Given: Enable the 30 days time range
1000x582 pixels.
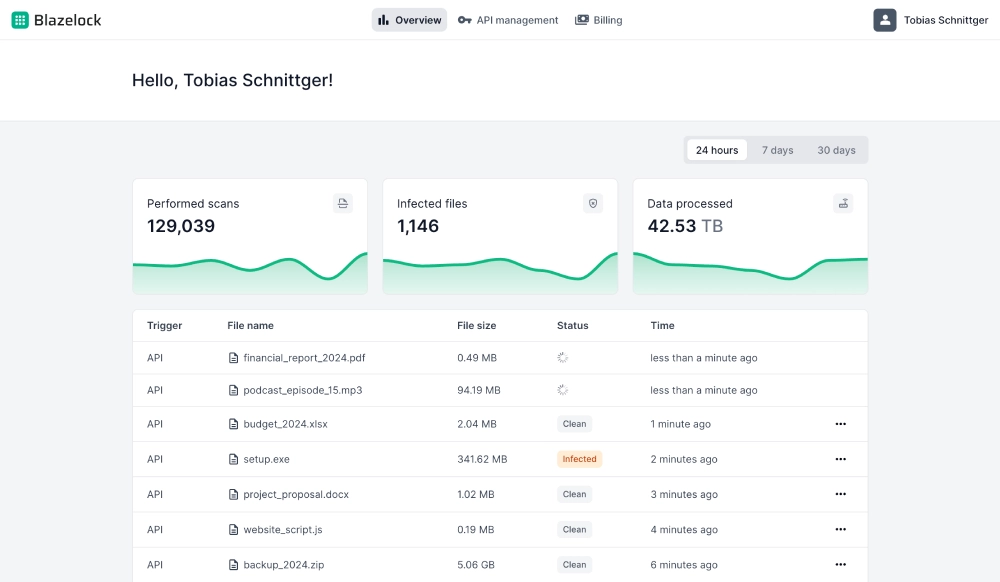Looking at the screenshot, I should click(836, 149).
